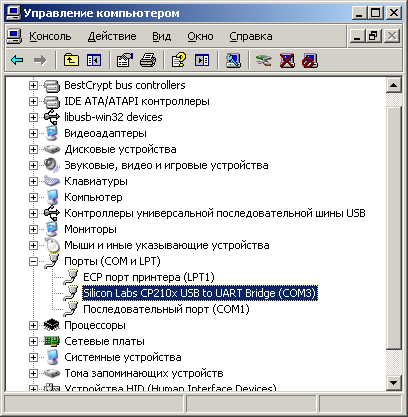Screen dimensions: 408x417
Task: Select ECP порт принтера (LPT1)
Action: coord(149,277)
